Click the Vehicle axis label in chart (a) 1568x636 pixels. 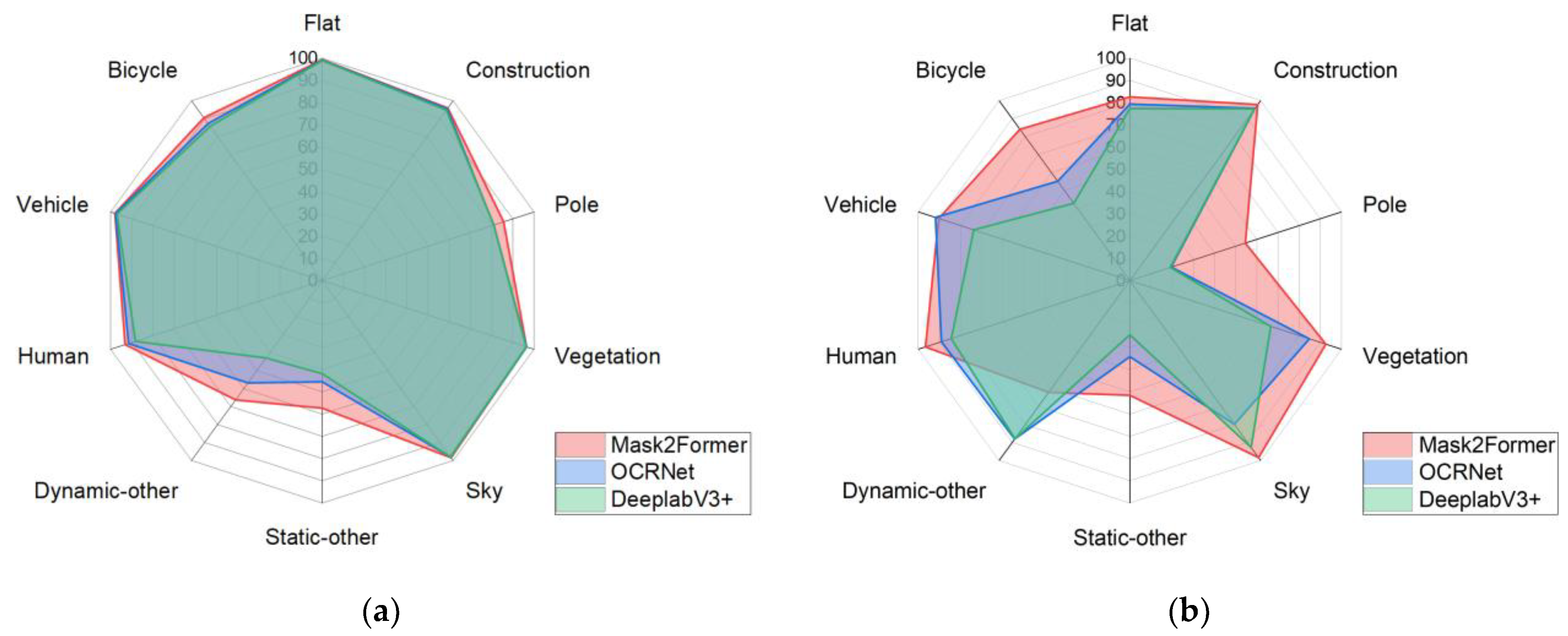(52, 205)
